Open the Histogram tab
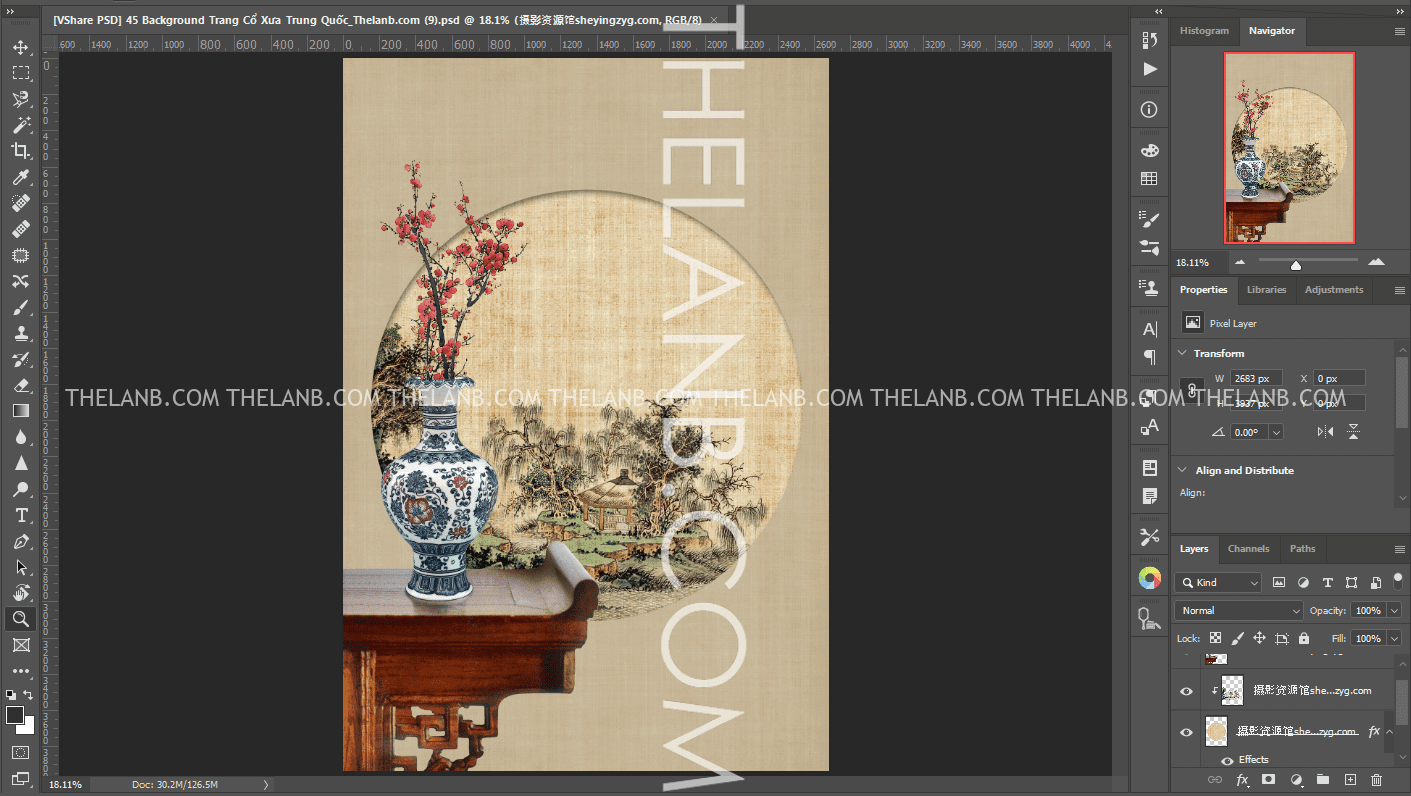 click(1204, 31)
